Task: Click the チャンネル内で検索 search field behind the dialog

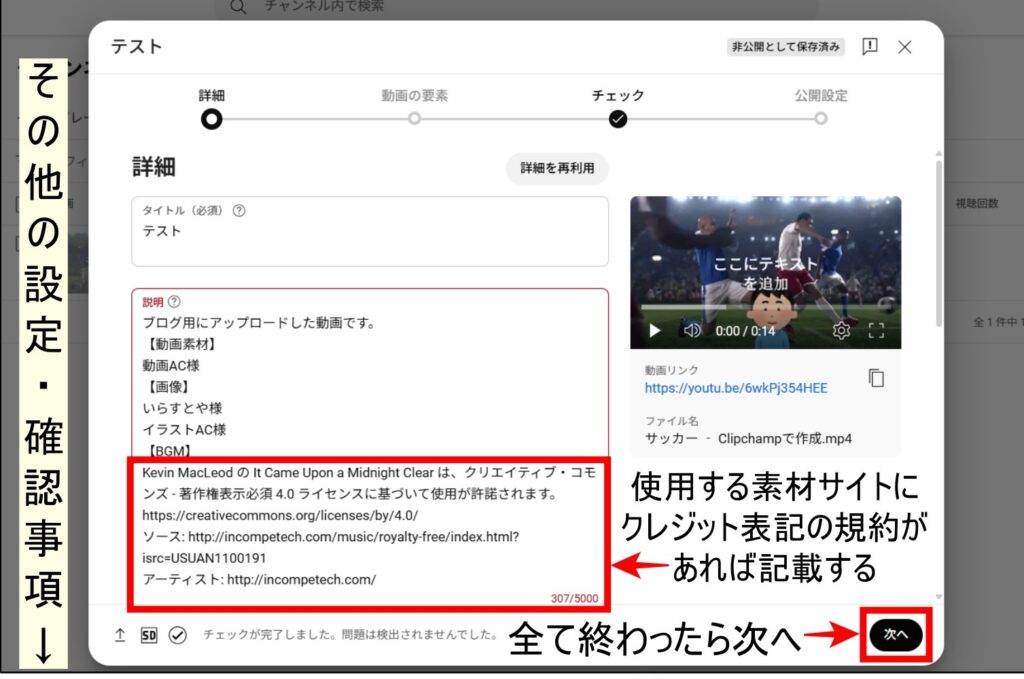Action: 516,7
